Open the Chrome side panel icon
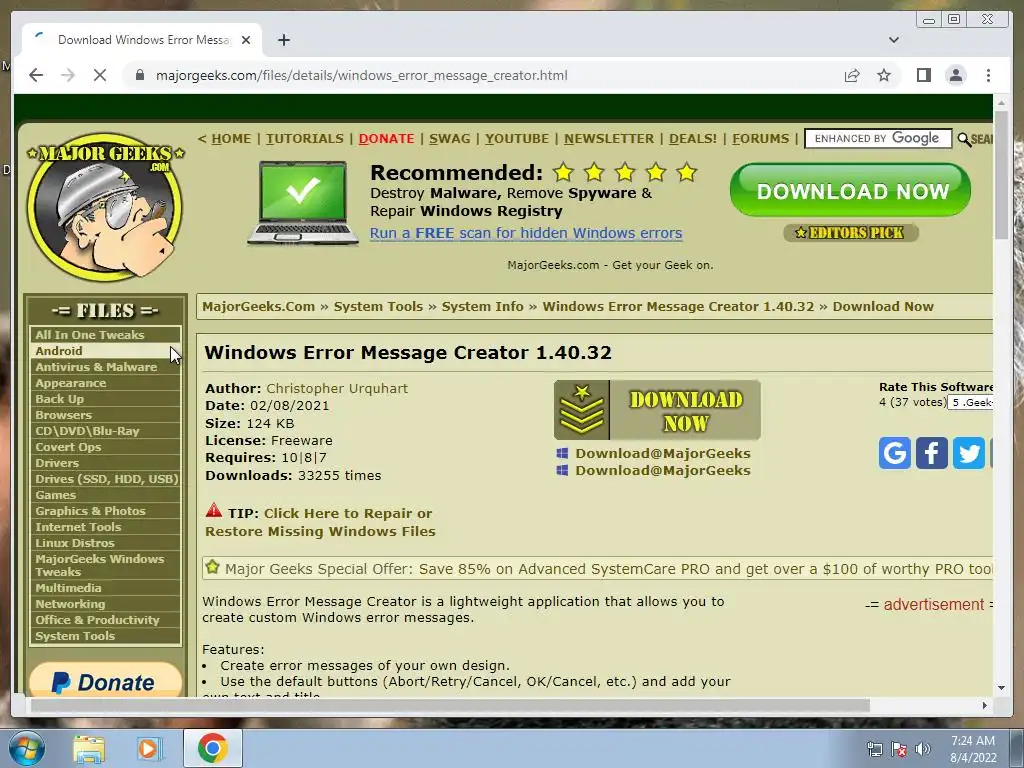Viewport: 1024px width, 768px height. point(923,75)
